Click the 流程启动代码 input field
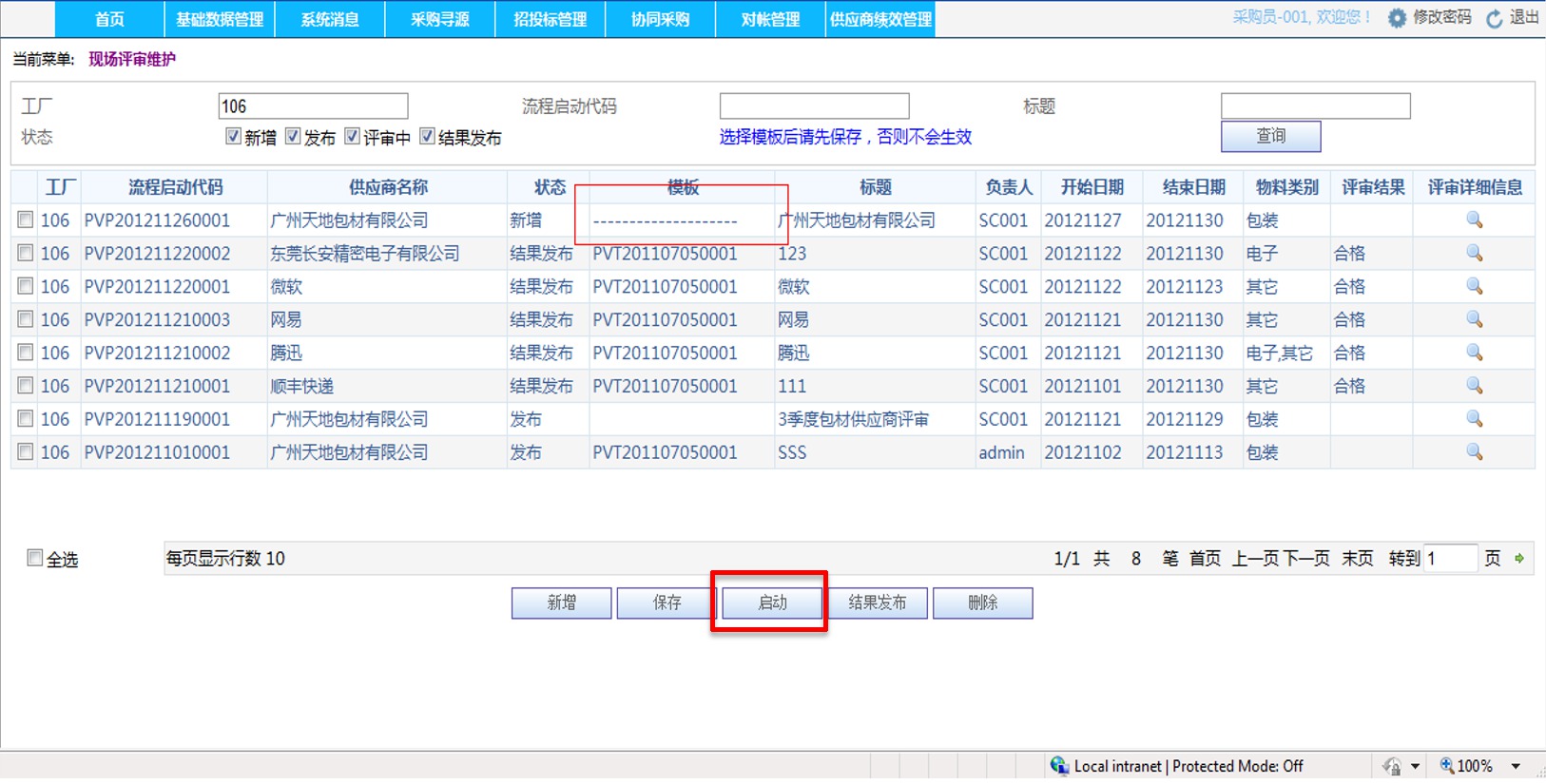 pos(814,105)
